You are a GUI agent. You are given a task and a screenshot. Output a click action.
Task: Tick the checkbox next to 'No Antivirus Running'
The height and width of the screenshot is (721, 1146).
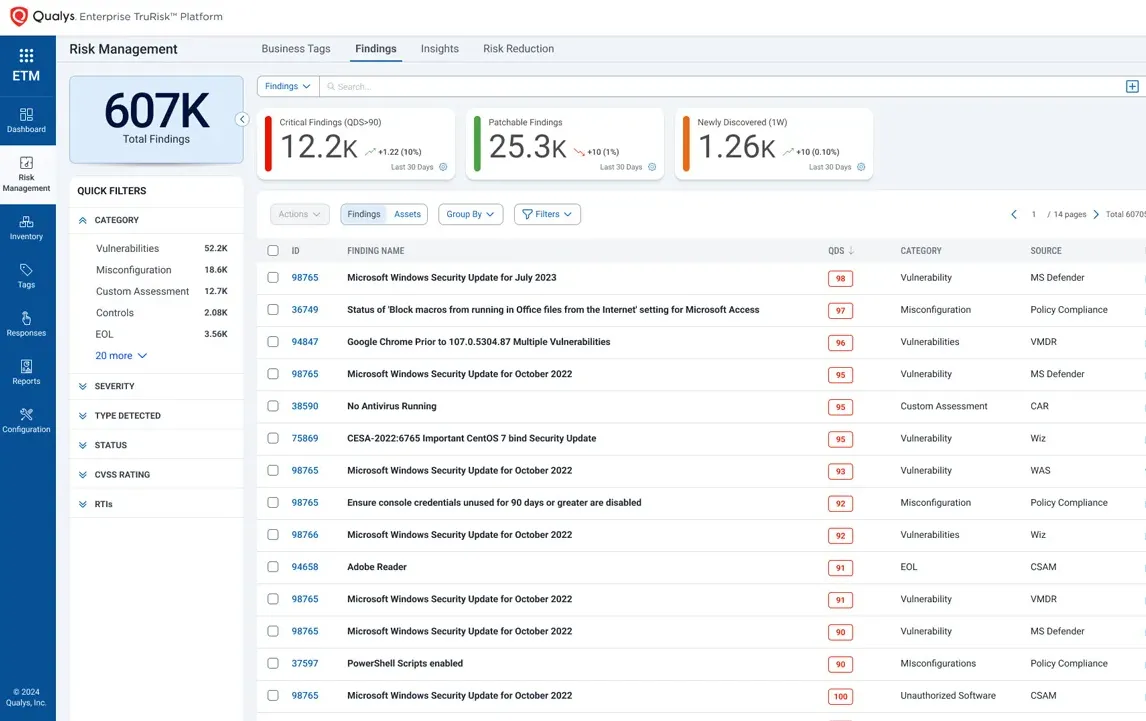pos(272,406)
